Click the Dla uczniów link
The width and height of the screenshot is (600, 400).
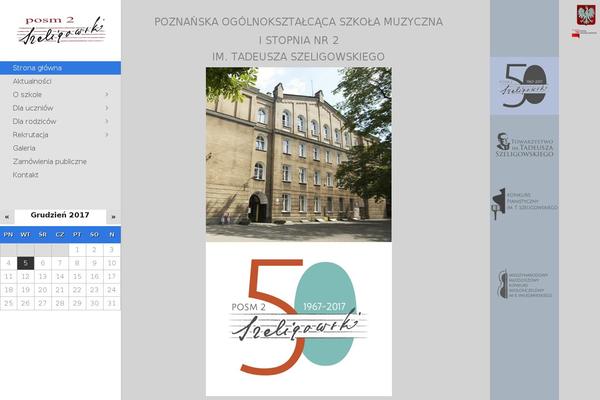point(33,108)
